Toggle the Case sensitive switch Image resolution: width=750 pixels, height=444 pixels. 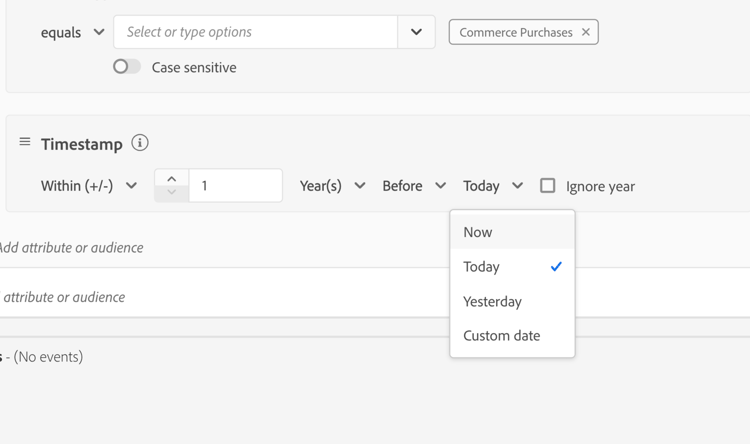127,67
